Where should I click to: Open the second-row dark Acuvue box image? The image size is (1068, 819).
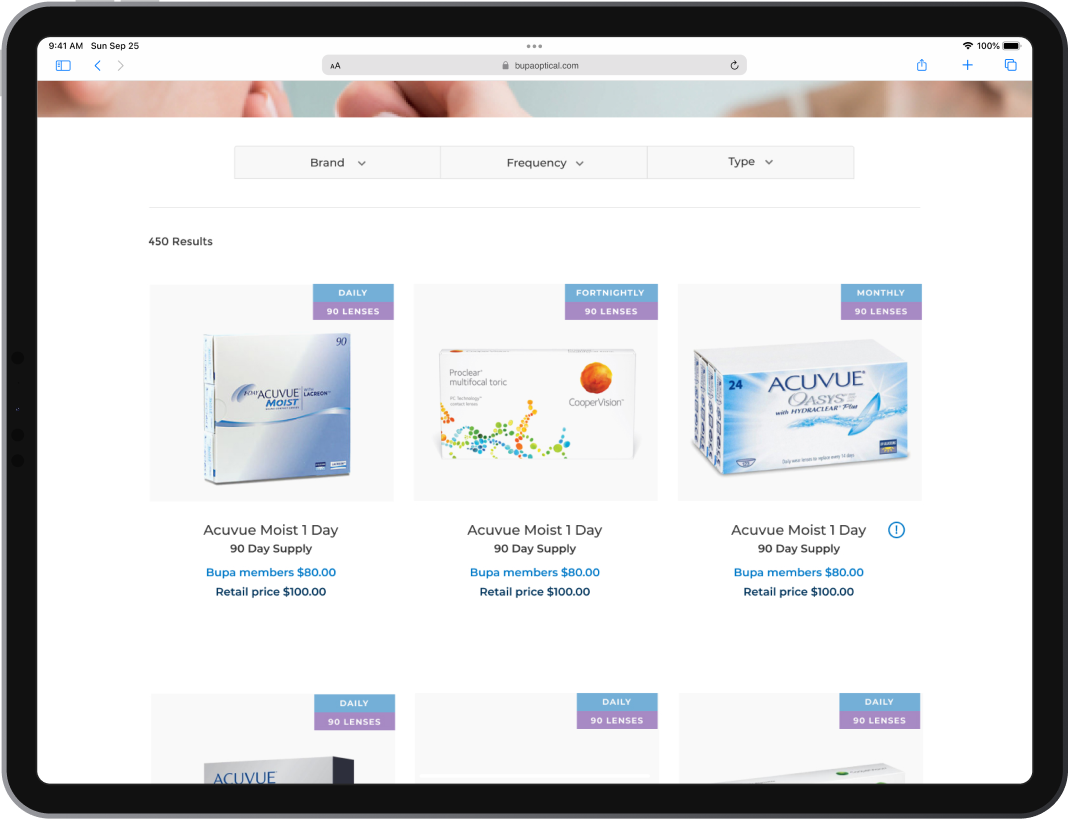point(279,770)
